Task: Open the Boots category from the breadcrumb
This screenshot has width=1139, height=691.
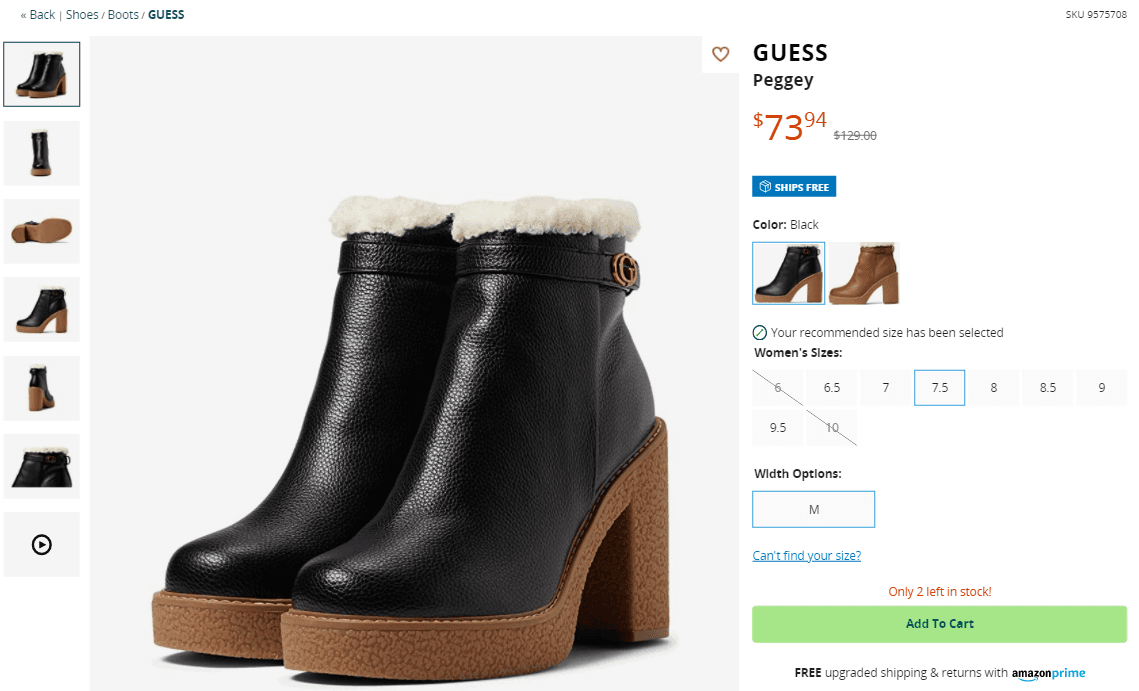Action: tap(123, 14)
